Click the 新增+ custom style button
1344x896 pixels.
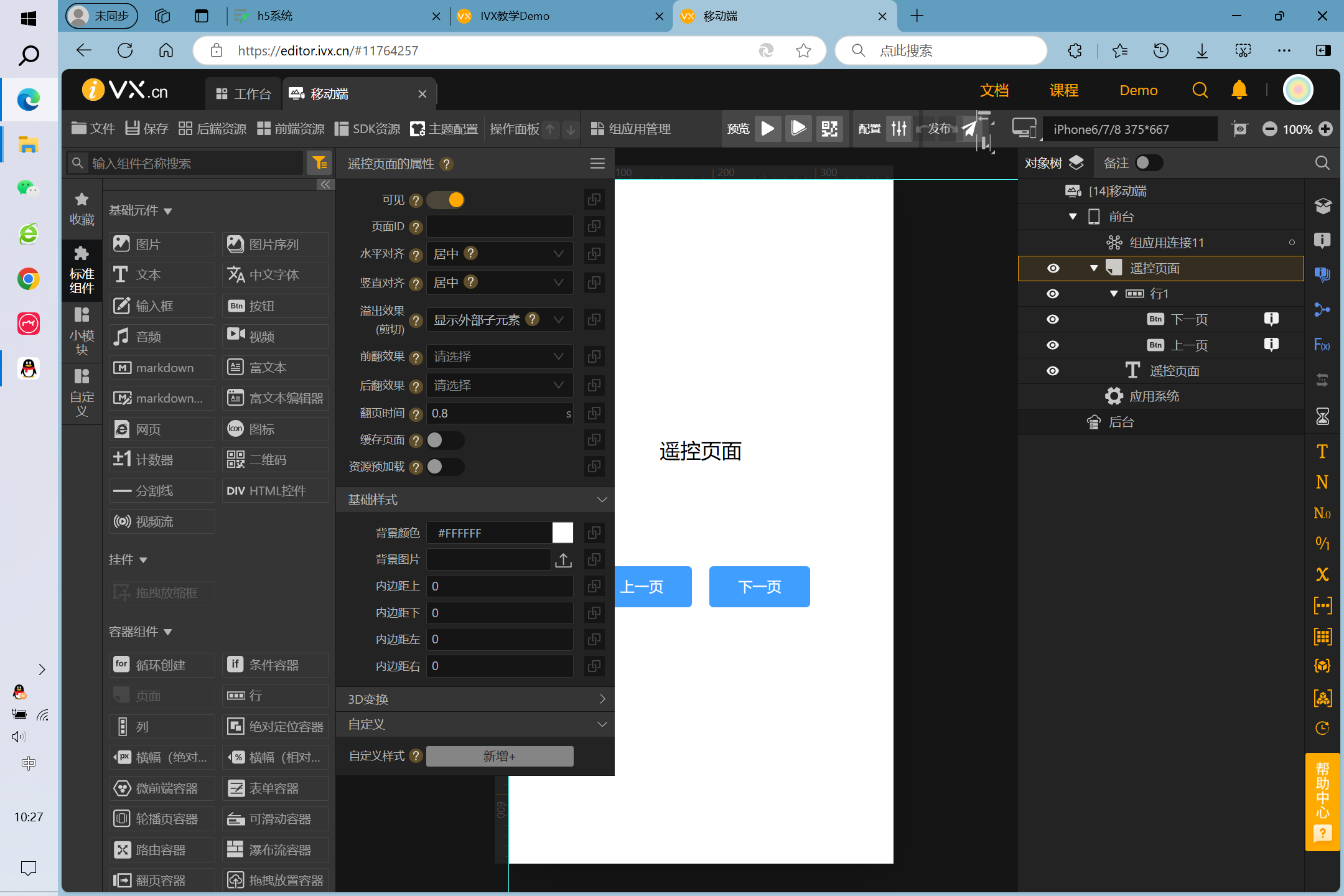point(500,756)
